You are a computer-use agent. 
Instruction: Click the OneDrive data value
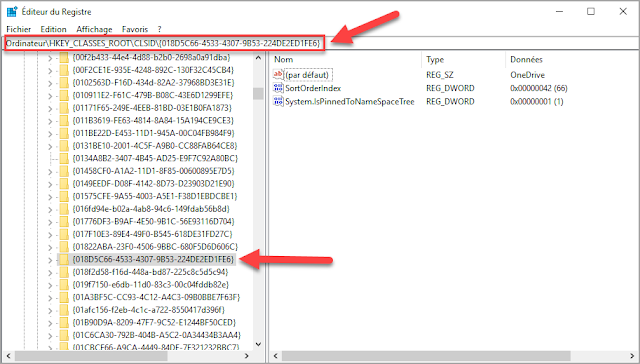527,75
